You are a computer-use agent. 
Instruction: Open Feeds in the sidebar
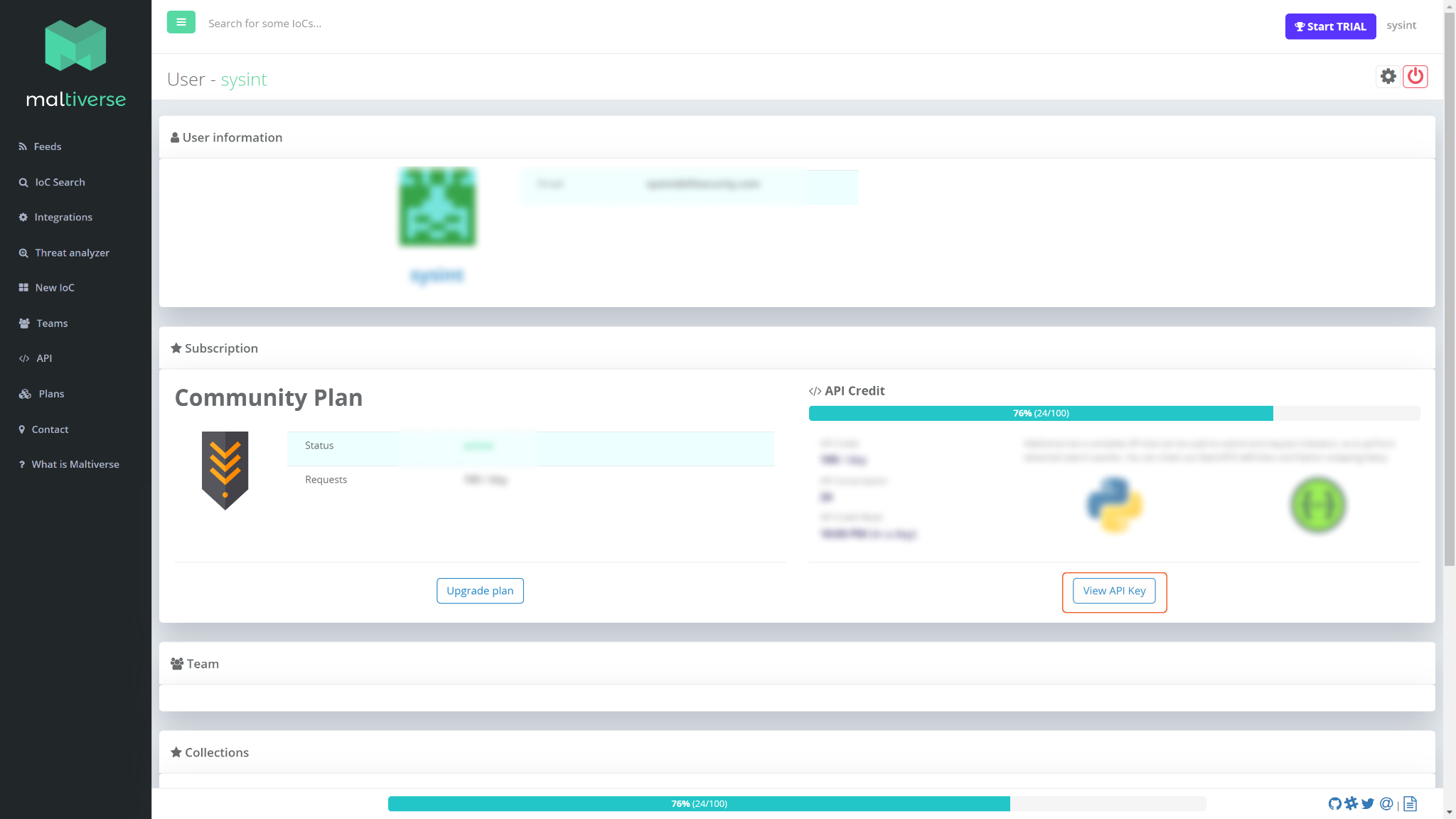tap(48, 146)
